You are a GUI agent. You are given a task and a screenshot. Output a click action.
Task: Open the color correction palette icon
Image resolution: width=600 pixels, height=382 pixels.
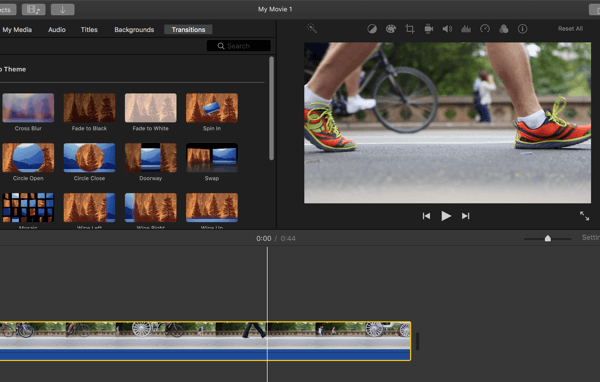391,29
